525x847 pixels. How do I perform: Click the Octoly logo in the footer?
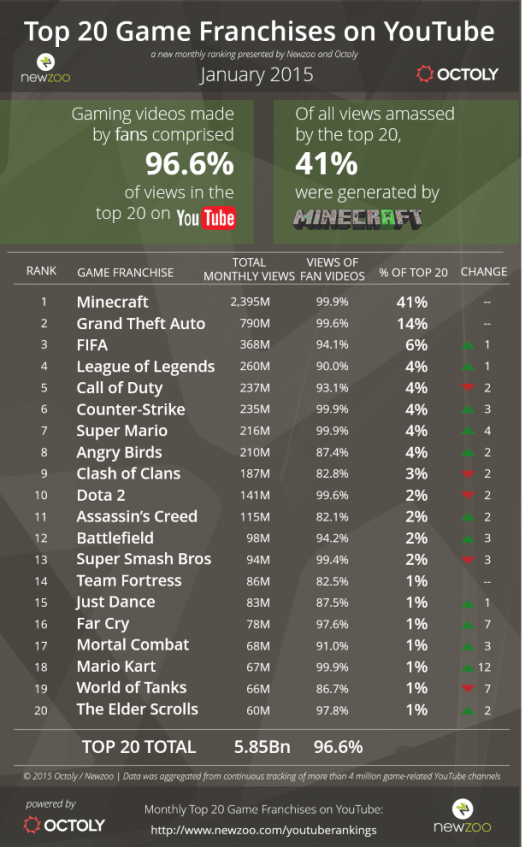[64, 825]
